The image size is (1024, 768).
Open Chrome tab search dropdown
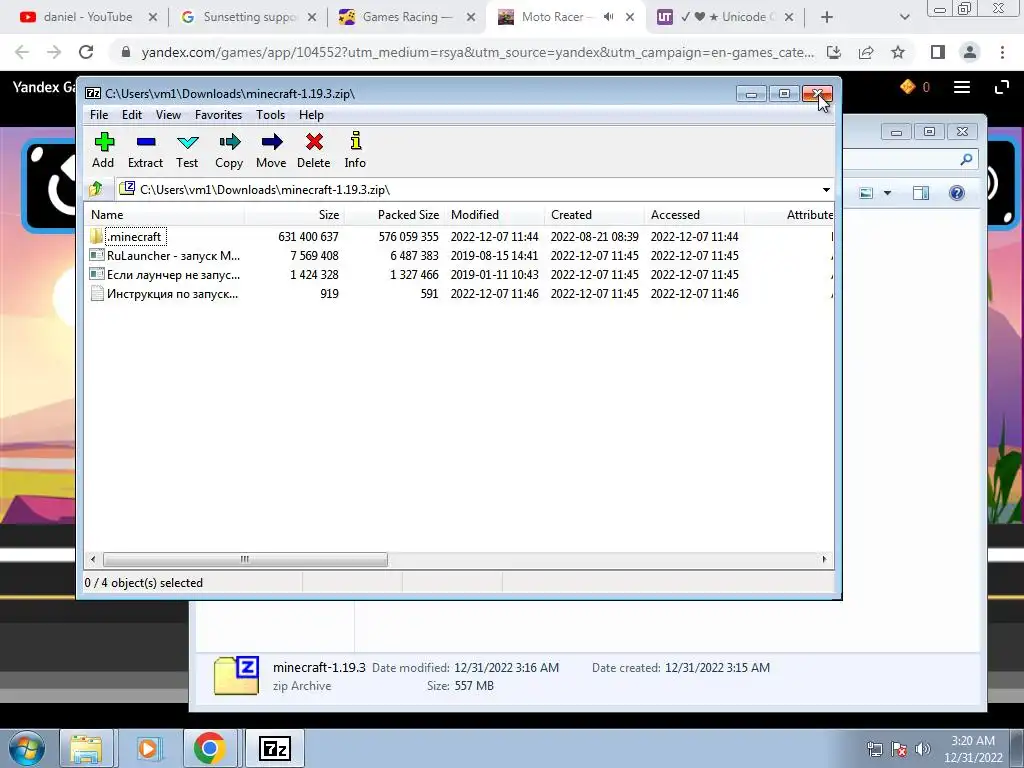point(904,17)
